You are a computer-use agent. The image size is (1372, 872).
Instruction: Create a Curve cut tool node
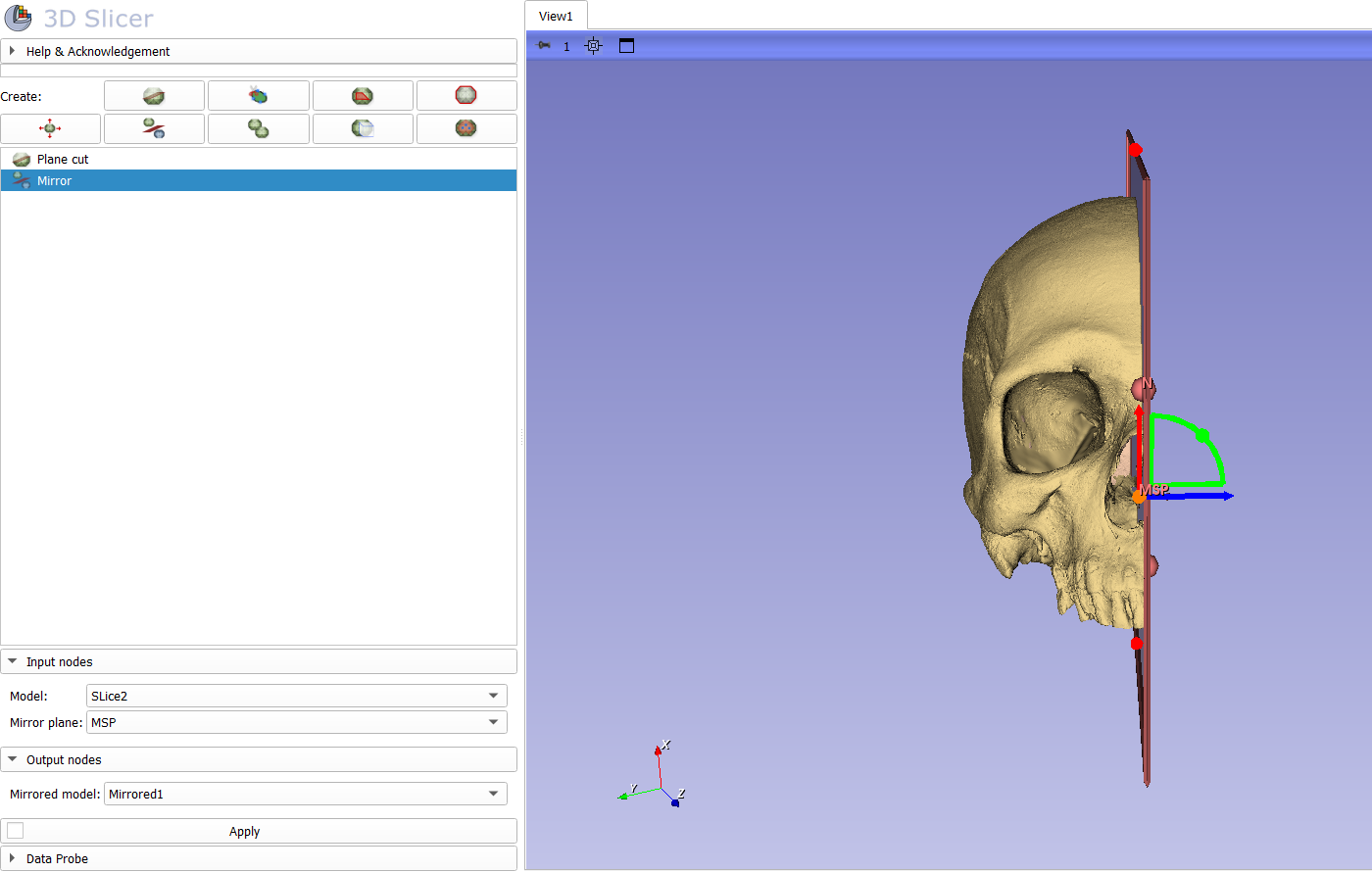click(x=258, y=96)
